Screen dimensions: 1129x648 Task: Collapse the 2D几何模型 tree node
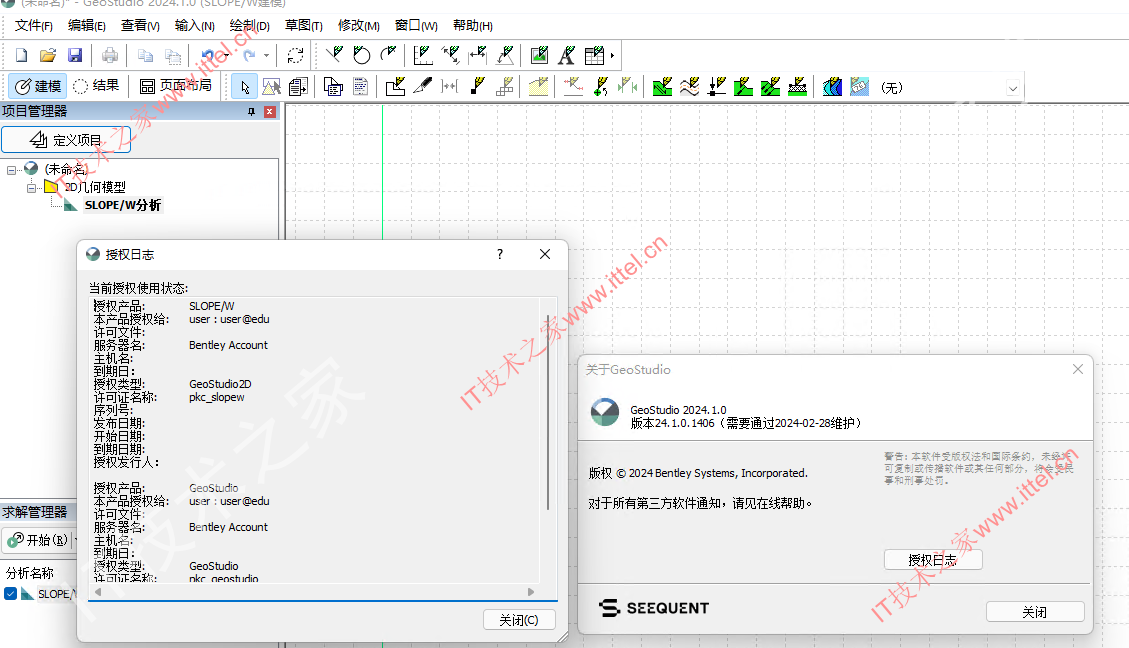tap(31, 188)
